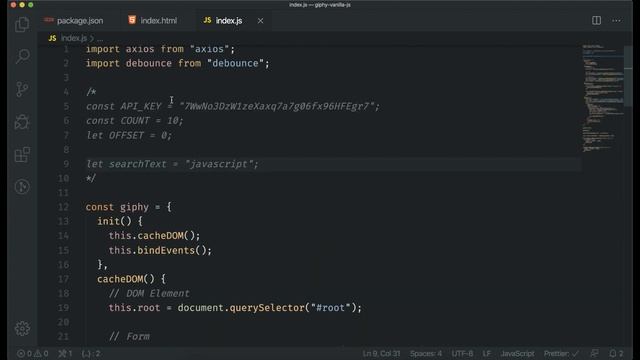Click the macOS green zoom window button
Image resolution: width=640 pixels, height=360 pixels.
coord(31,5)
